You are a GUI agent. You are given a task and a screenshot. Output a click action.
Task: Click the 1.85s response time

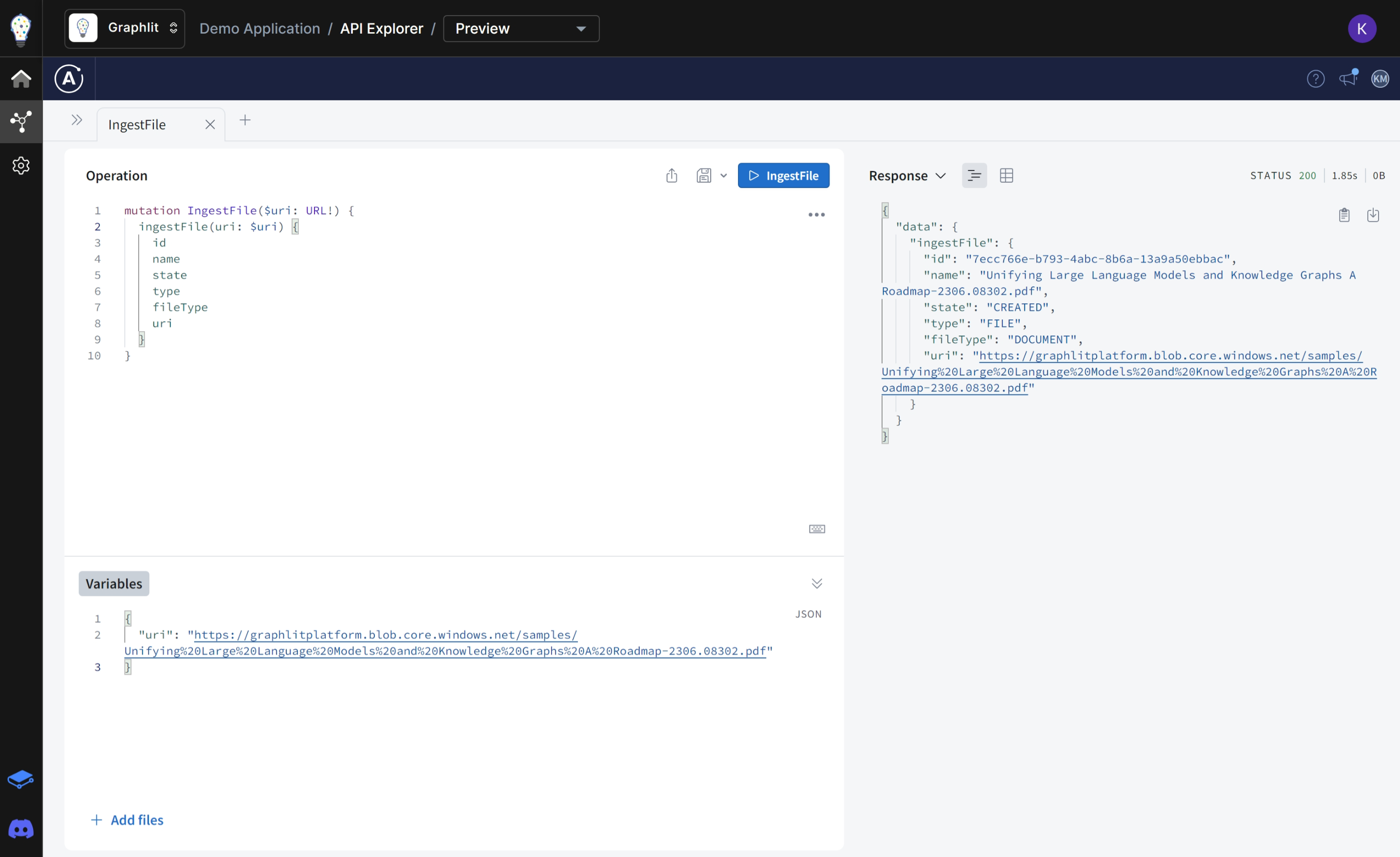pos(1345,176)
